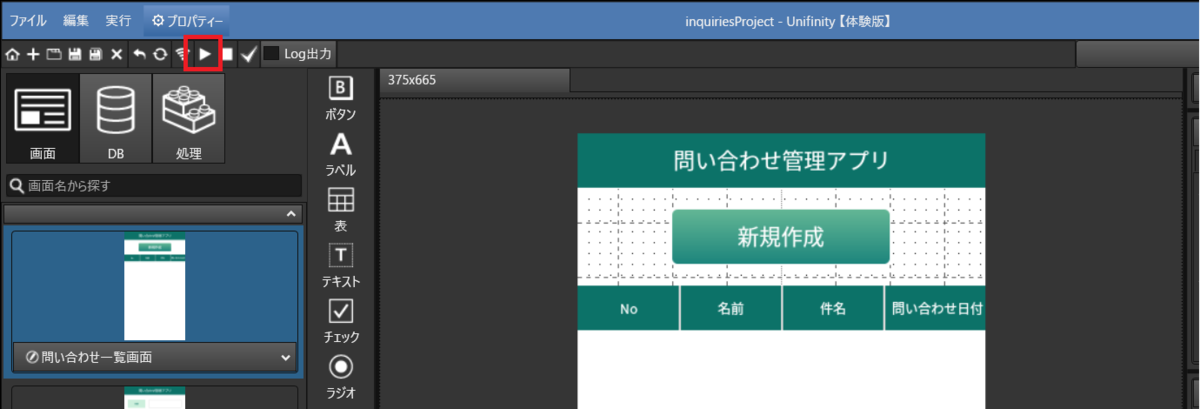
Task: Toggle the Log出力 checkbox
Action: click(271, 54)
